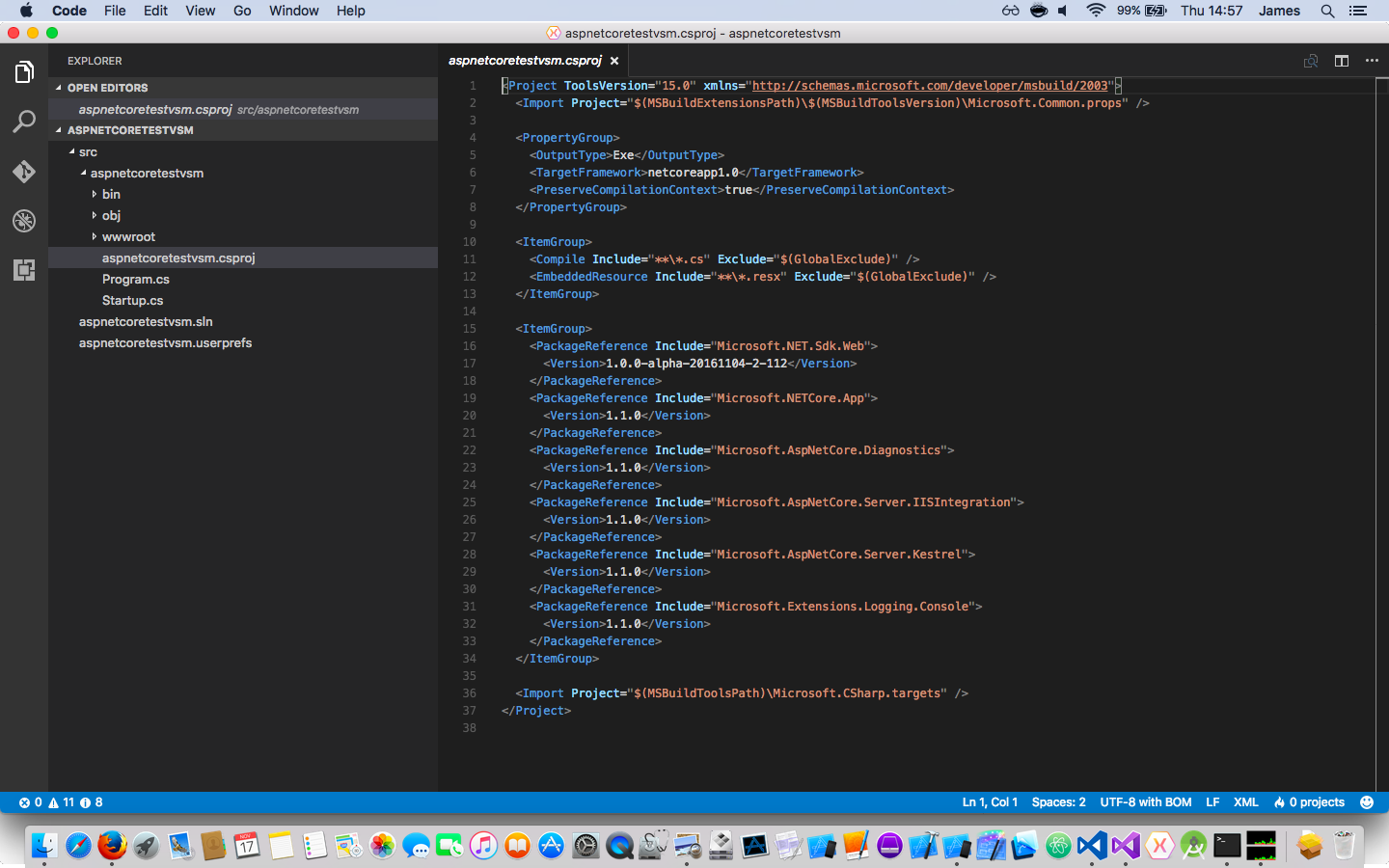Open Activity Monitor from the Dock
Viewport: 1389px width, 868px height.
point(1261,846)
